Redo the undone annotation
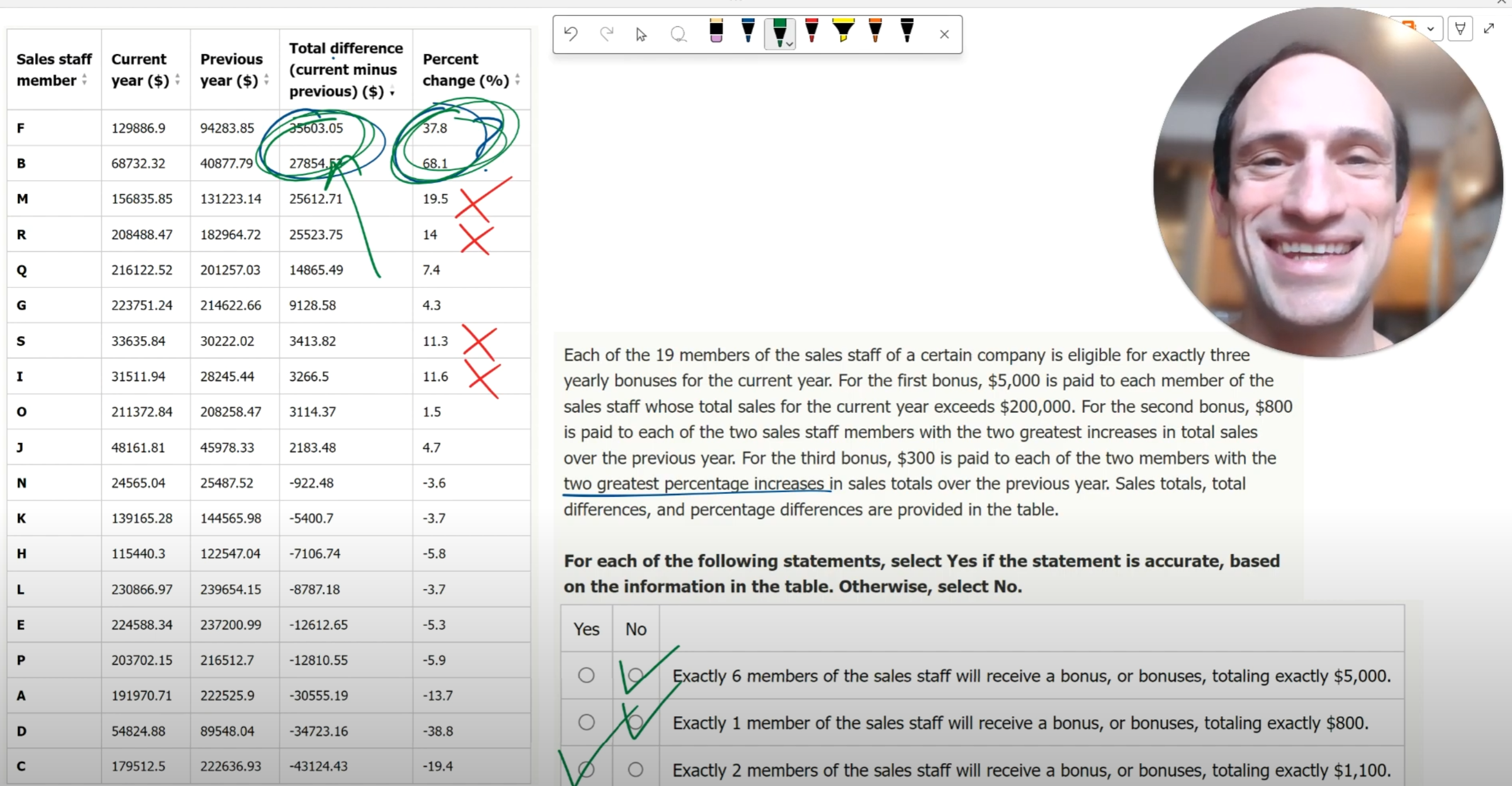This screenshot has width=1512, height=786. tap(607, 33)
